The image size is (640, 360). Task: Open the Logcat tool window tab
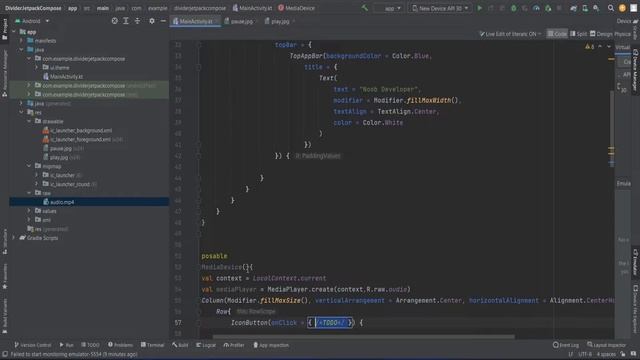[x=206, y=345]
